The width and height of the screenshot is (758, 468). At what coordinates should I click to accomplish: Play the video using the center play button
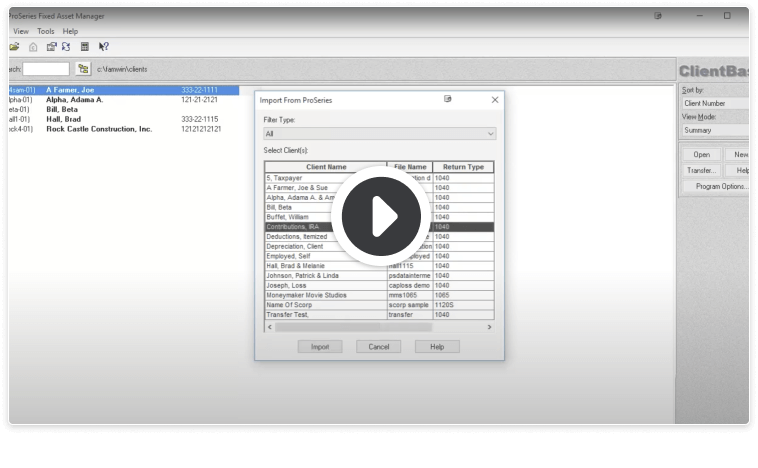[381, 216]
